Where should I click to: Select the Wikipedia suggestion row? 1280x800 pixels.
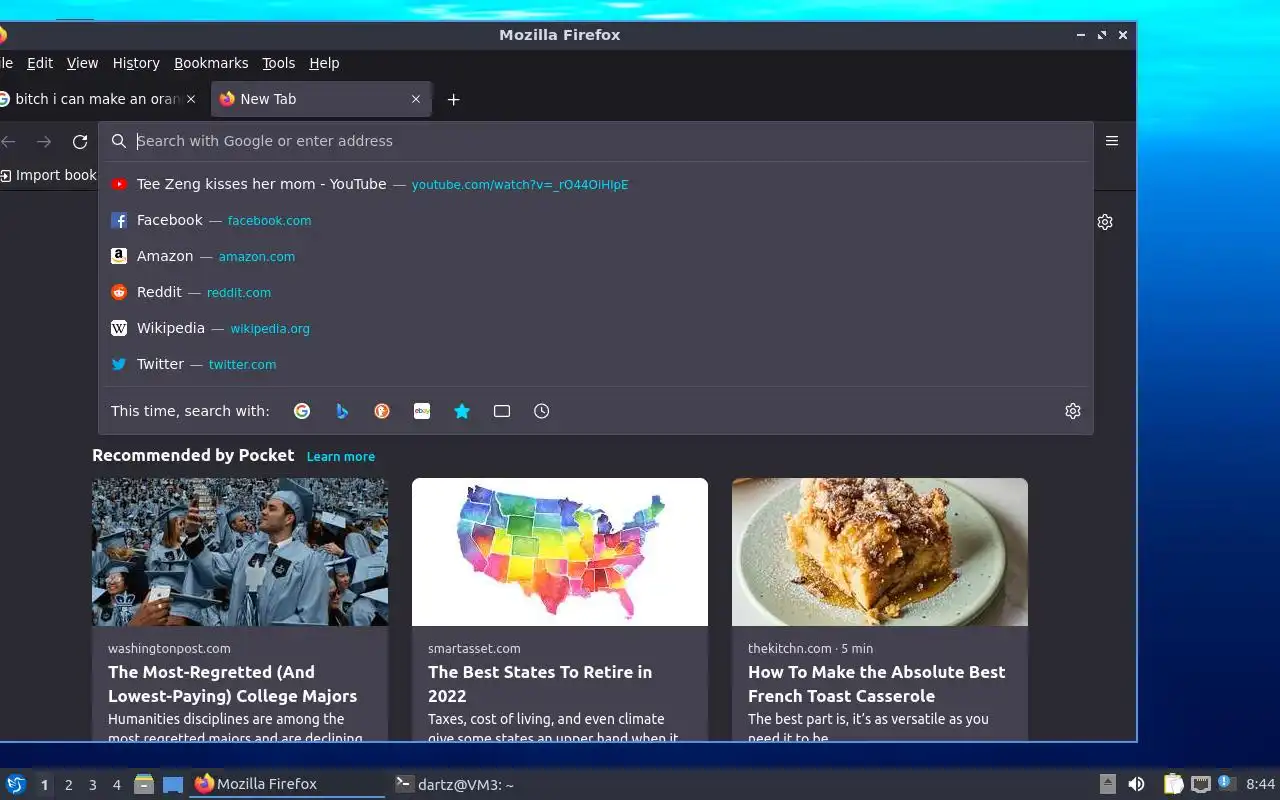tap(595, 328)
